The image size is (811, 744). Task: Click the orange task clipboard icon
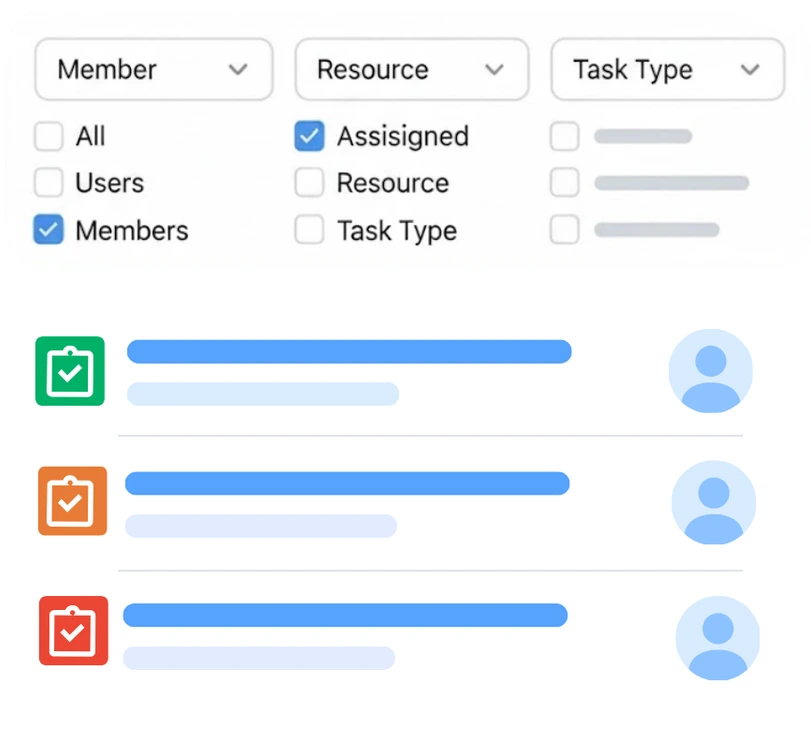tap(72, 500)
